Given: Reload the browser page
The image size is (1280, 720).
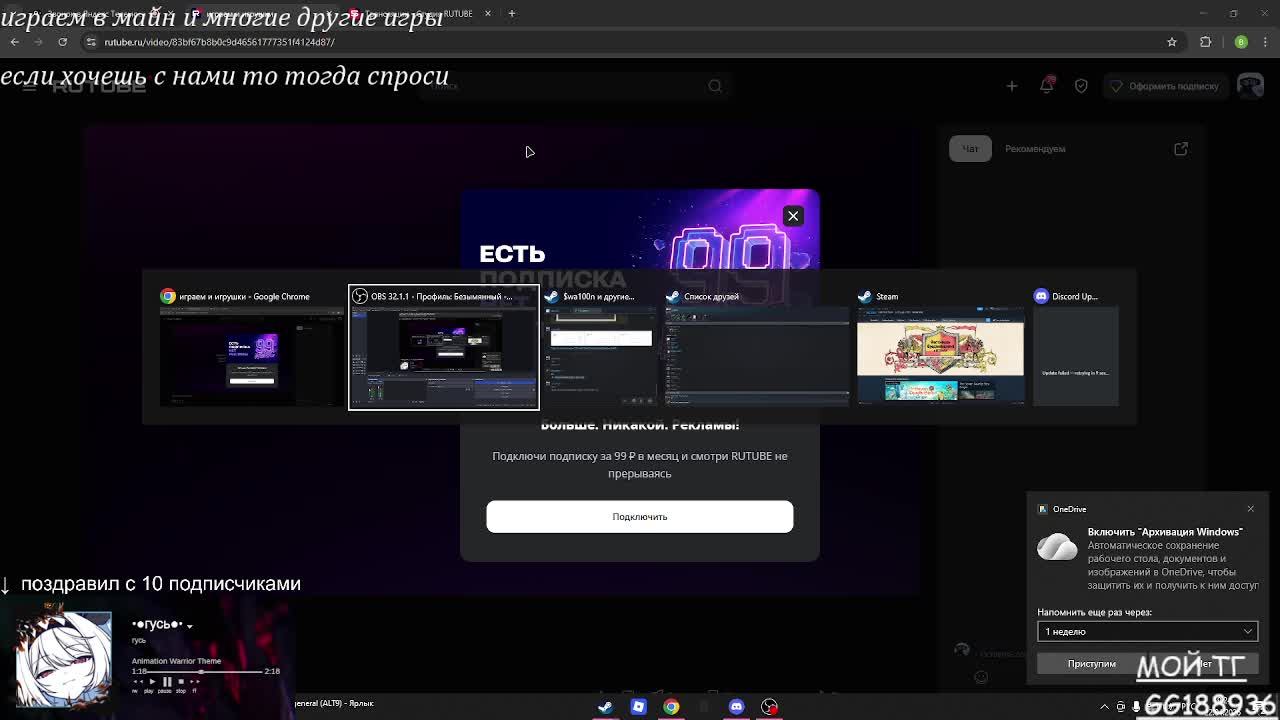Looking at the screenshot, I should click(62, 42).
